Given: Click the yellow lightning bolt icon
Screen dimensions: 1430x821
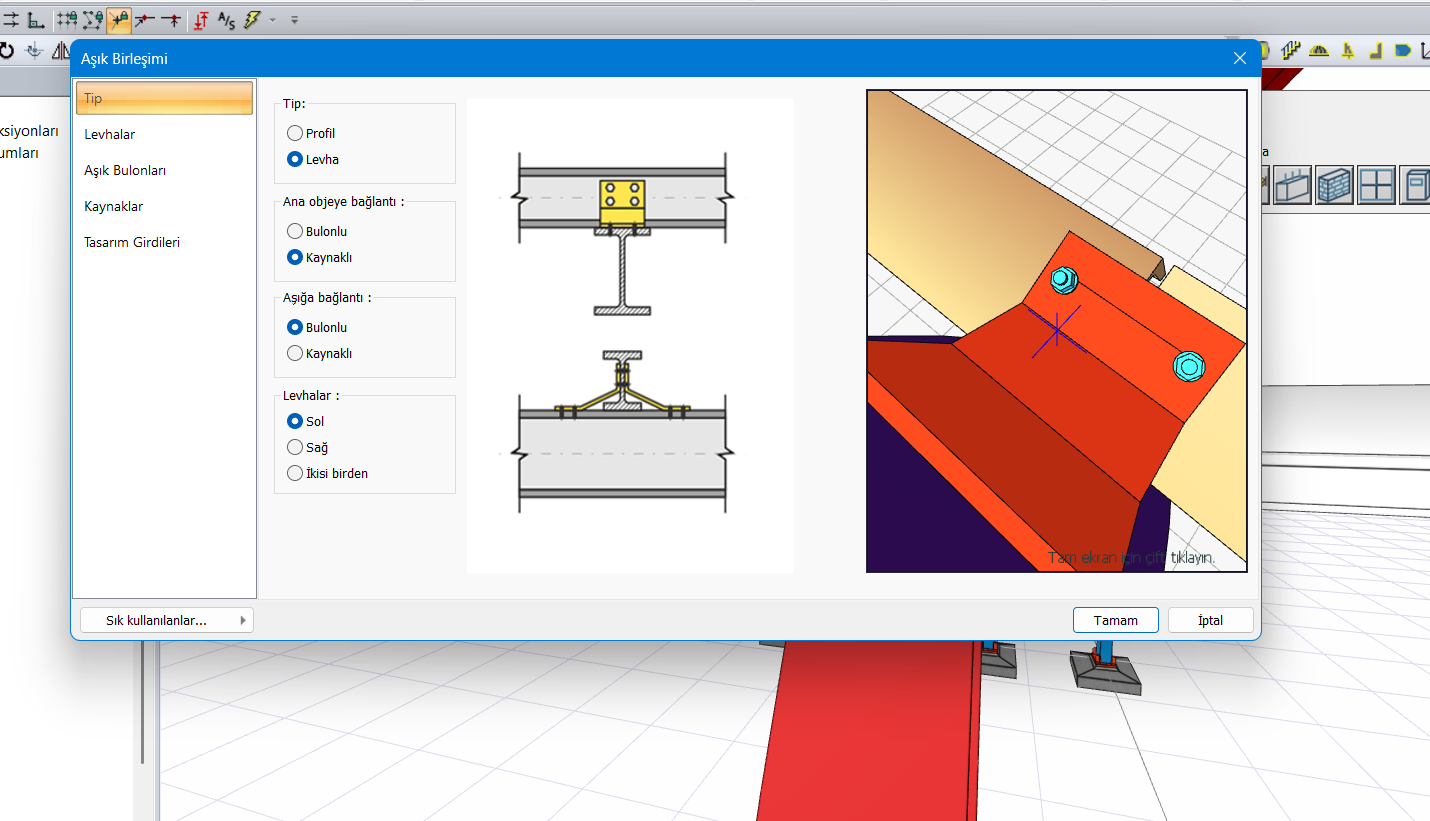Looking at the screenshot, I should pyautogui.click(x=252, y=19).
